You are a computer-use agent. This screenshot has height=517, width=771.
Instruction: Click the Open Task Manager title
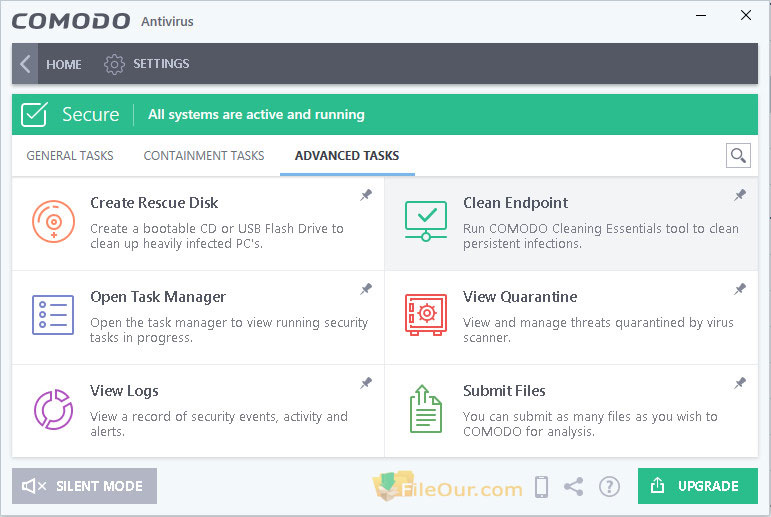click(x=158, y=297)
